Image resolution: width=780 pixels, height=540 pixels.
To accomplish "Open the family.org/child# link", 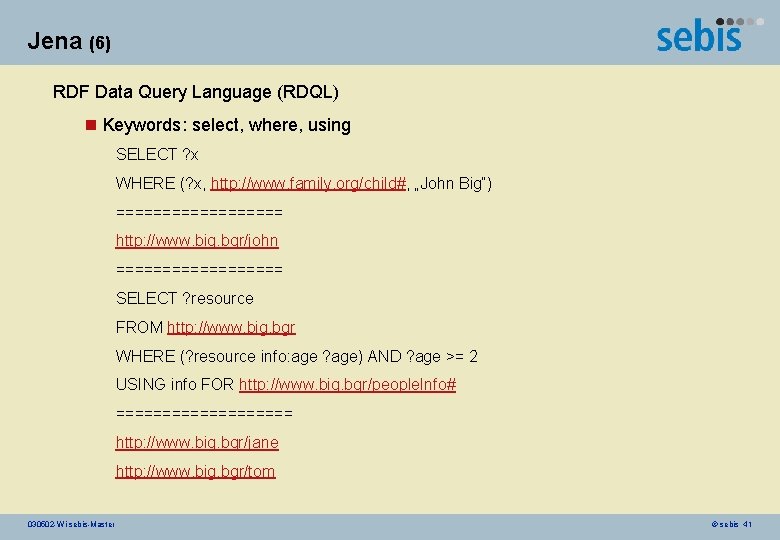I will (x=308, y=183).
